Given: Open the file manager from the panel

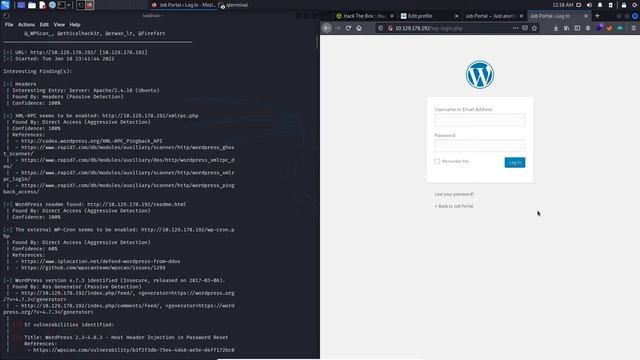Looking at the screenshot, I should coord(32,5).
